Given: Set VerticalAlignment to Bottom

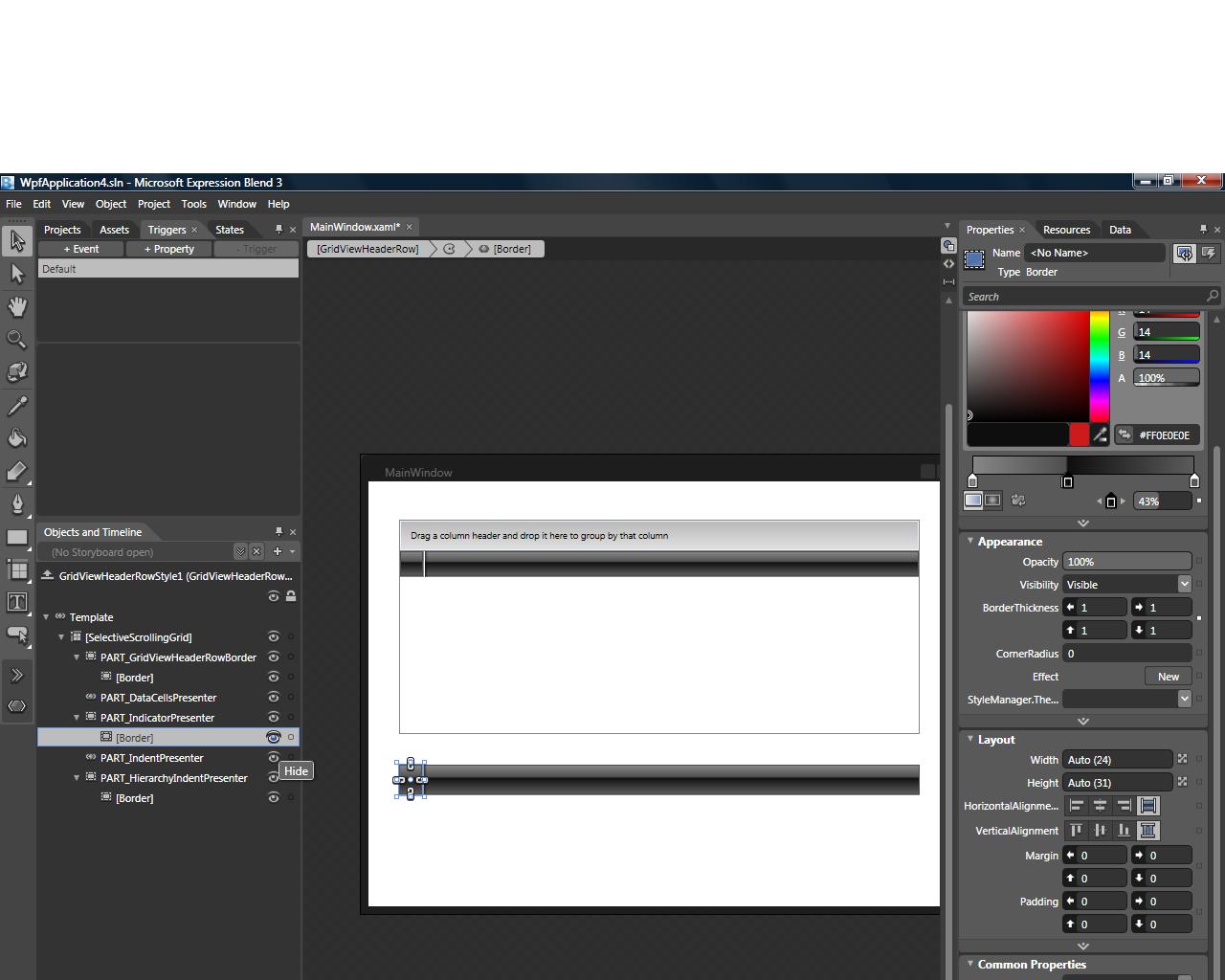Looking at the screenshot, I should [1125, 831].
